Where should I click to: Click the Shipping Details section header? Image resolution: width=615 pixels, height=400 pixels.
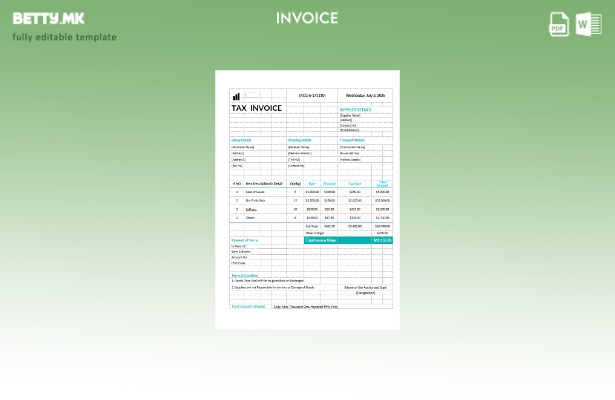[x=300, y=140]
